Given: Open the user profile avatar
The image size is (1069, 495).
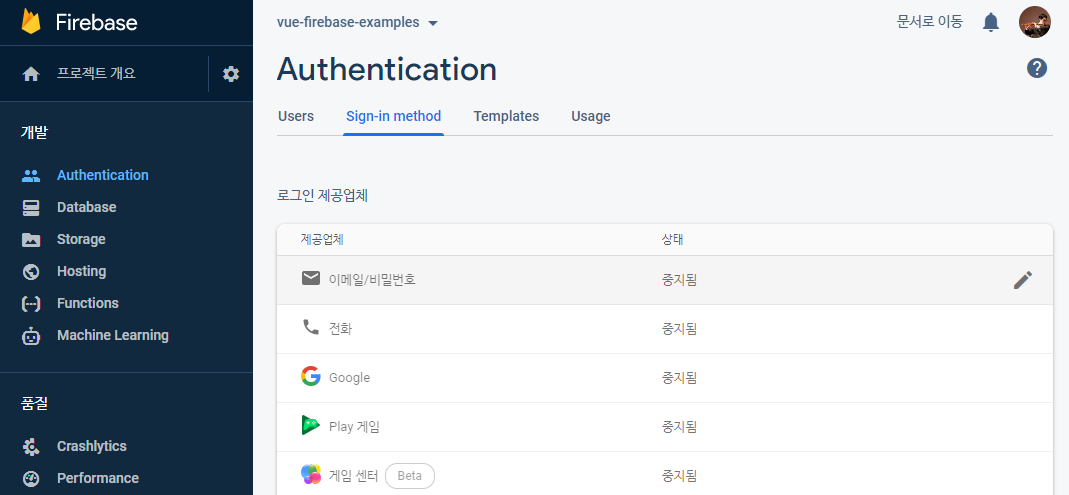Looking at the screenshot, I should coord(1034,22).
